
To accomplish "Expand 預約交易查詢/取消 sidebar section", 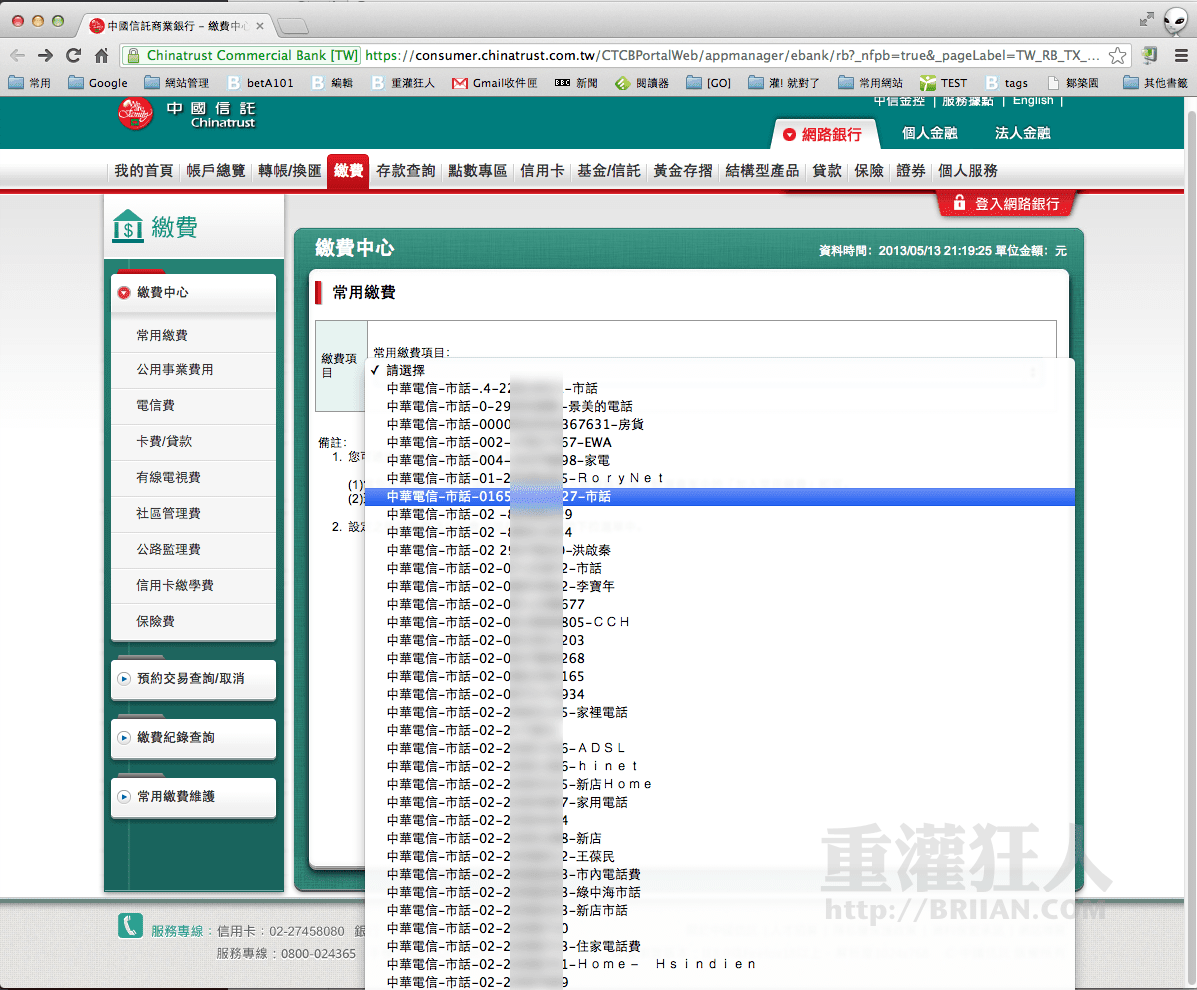I will [x=193, y=679].
